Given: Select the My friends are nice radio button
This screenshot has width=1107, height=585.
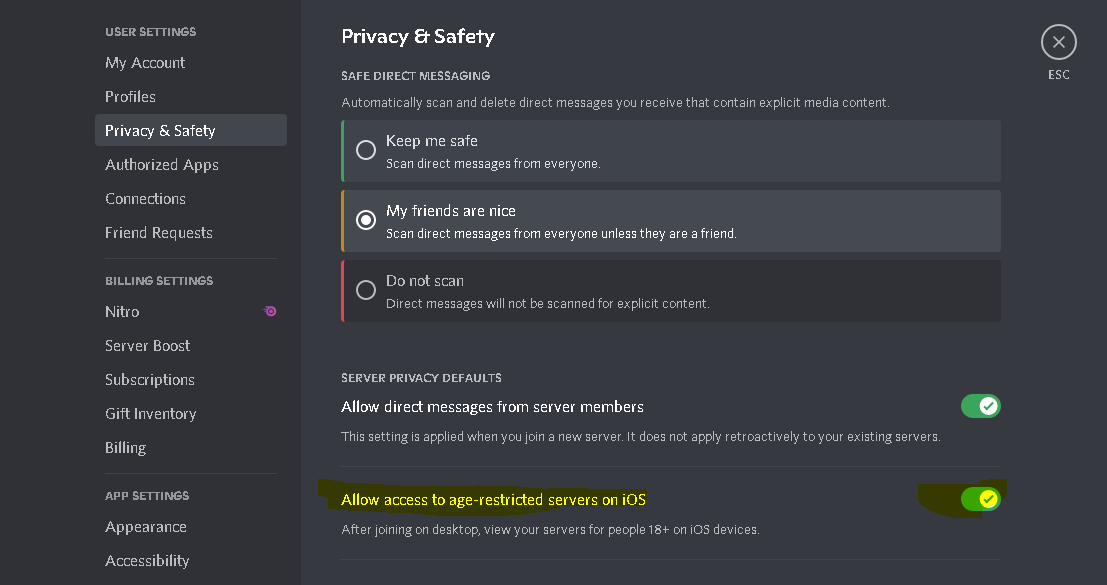Looking at the screenshot, I should point(366,219).
